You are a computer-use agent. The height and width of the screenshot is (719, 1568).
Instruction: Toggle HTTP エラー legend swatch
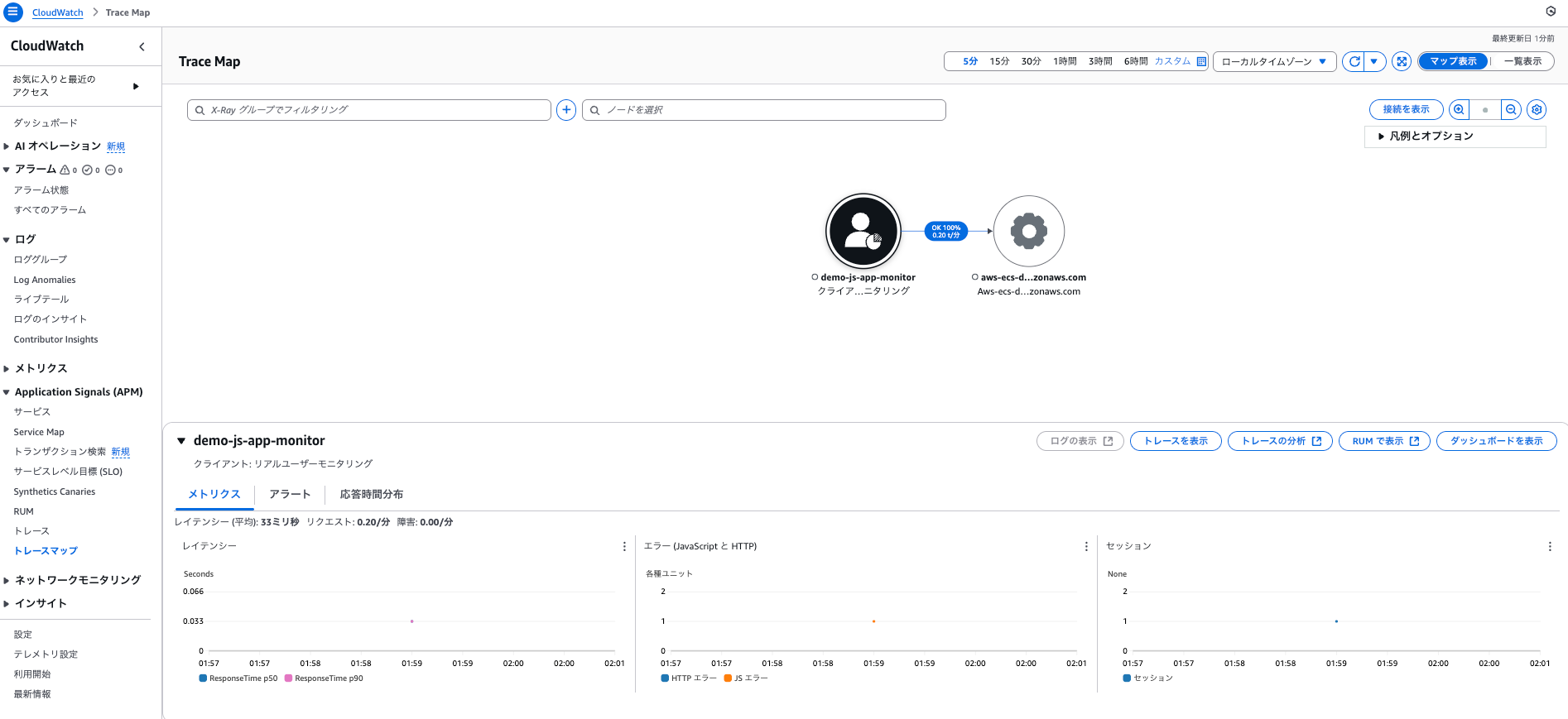point(665,678)
